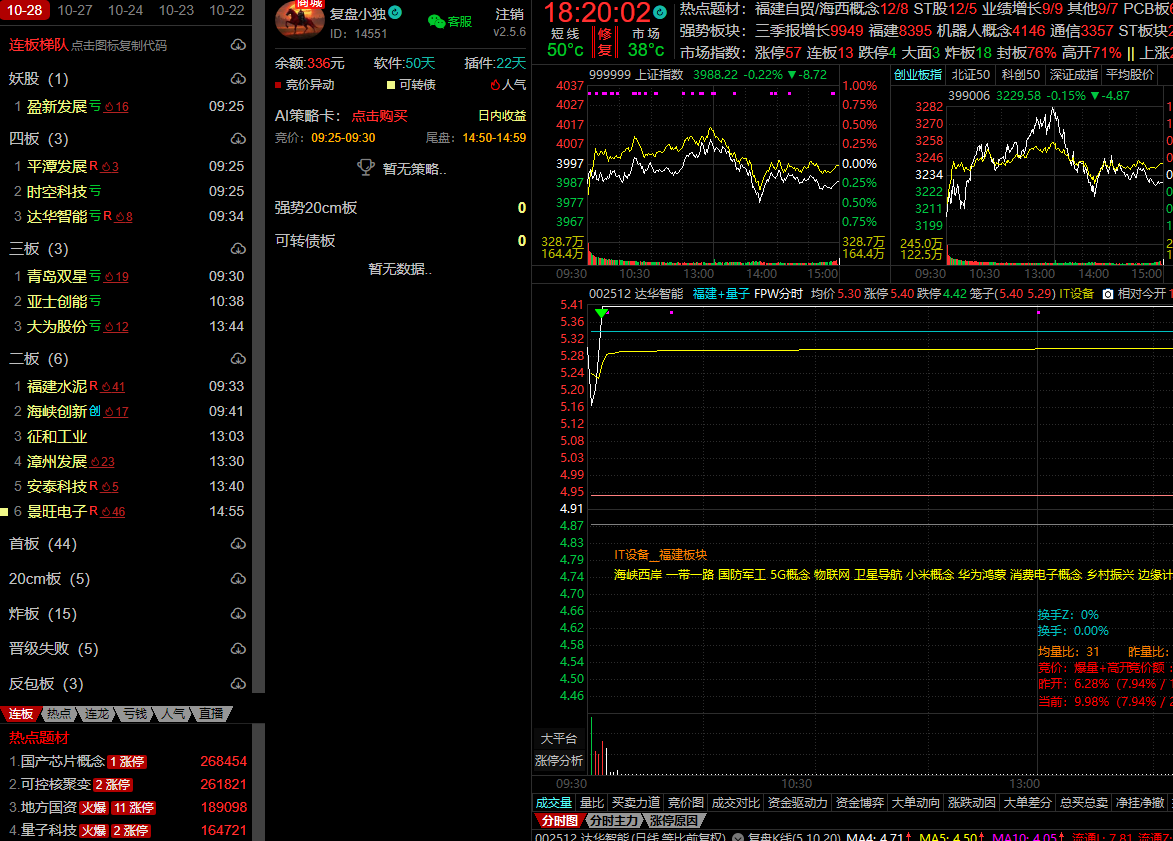Click the user avatar picture
Viewport: 1173px width, 841px height.
pyautogui.click(x=299, y=20)
